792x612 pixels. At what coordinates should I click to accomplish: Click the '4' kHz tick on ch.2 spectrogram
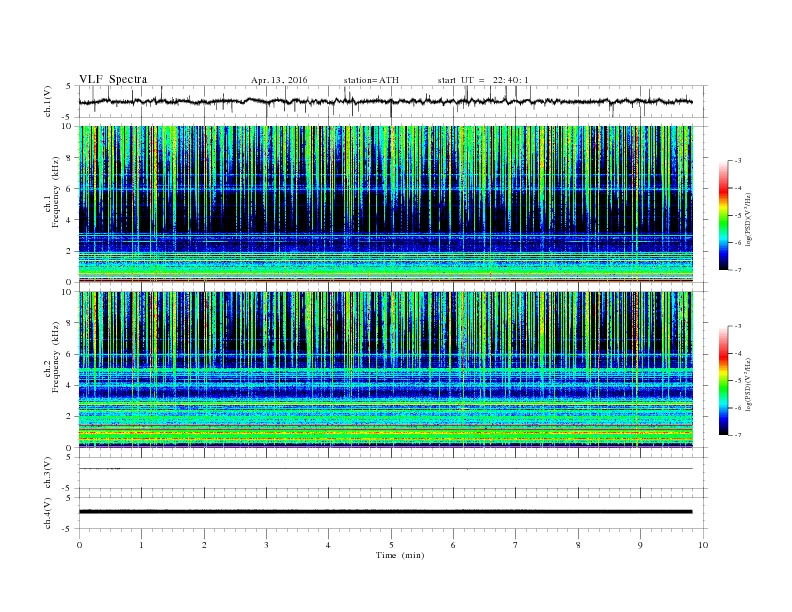point(69,385)
